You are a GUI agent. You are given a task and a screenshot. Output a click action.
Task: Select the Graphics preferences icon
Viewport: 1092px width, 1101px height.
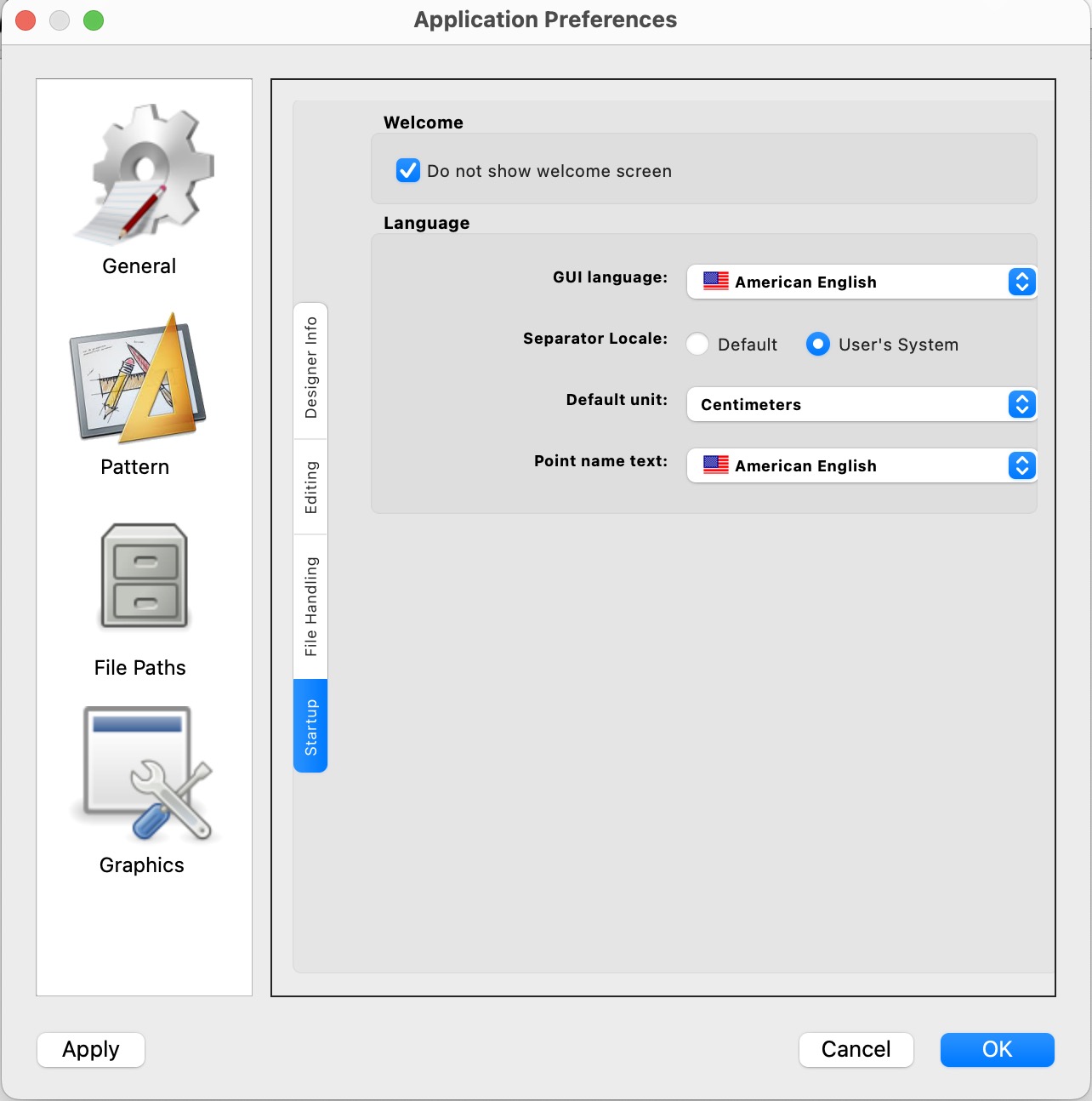click(x=145, y=774)
